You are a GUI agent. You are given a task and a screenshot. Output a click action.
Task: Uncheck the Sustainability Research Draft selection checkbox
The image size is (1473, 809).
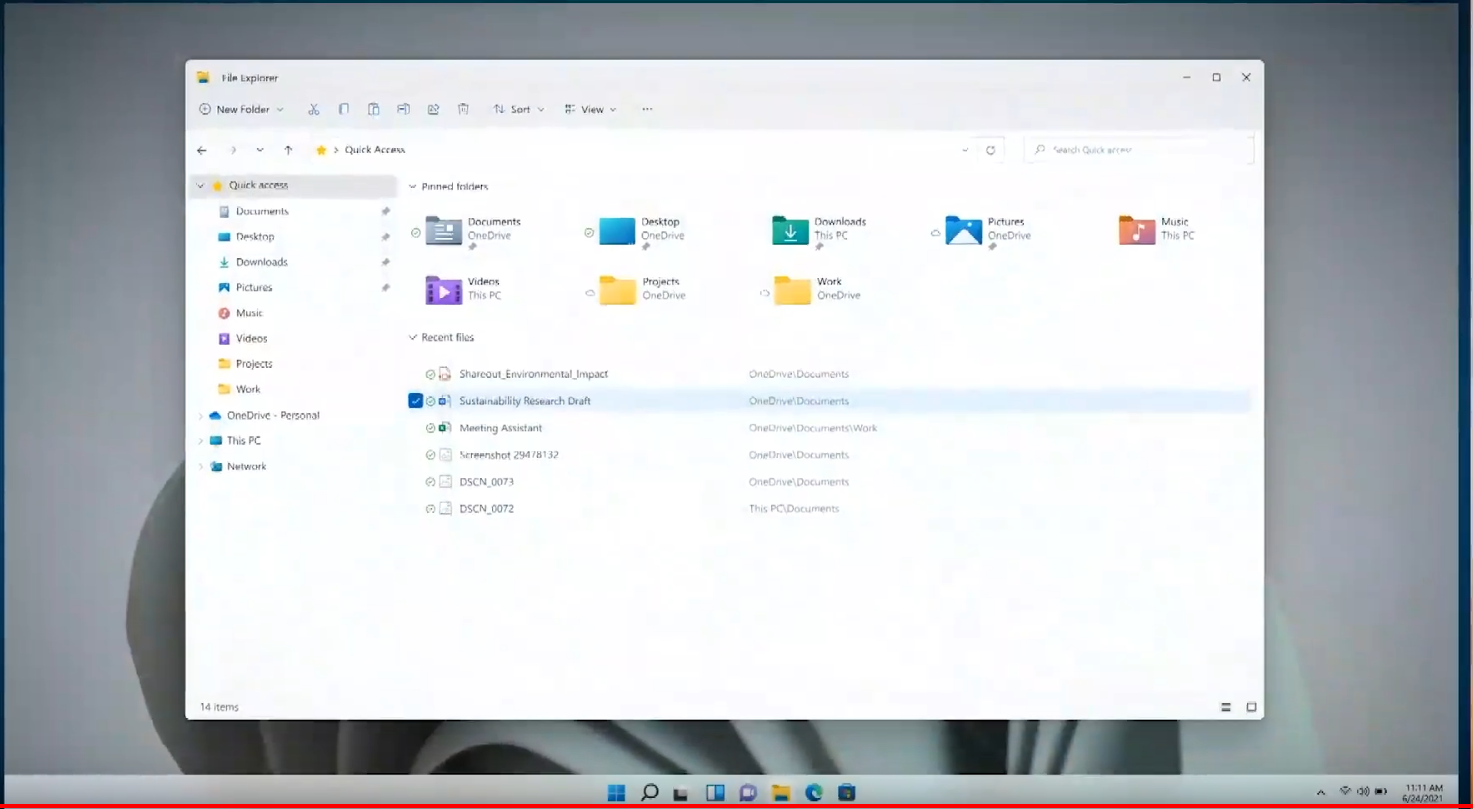click(415, 400)
